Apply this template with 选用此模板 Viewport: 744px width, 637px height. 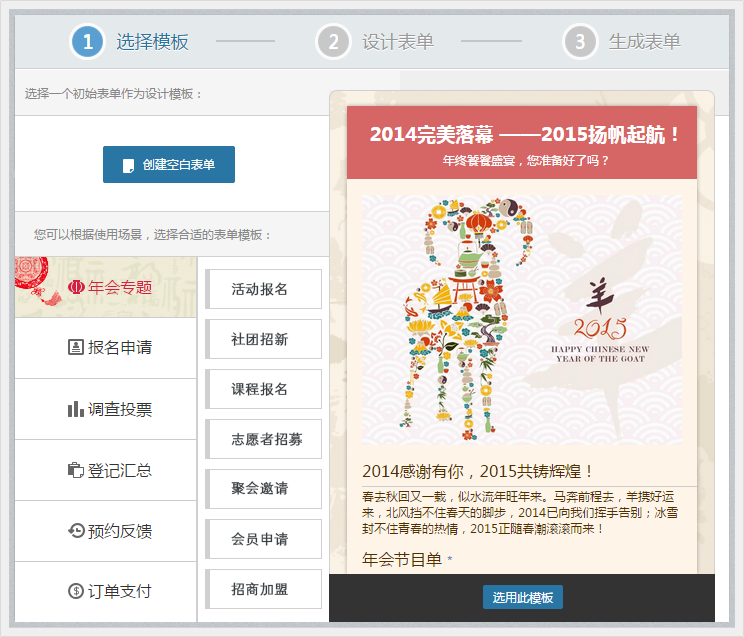tap(523, 597)
